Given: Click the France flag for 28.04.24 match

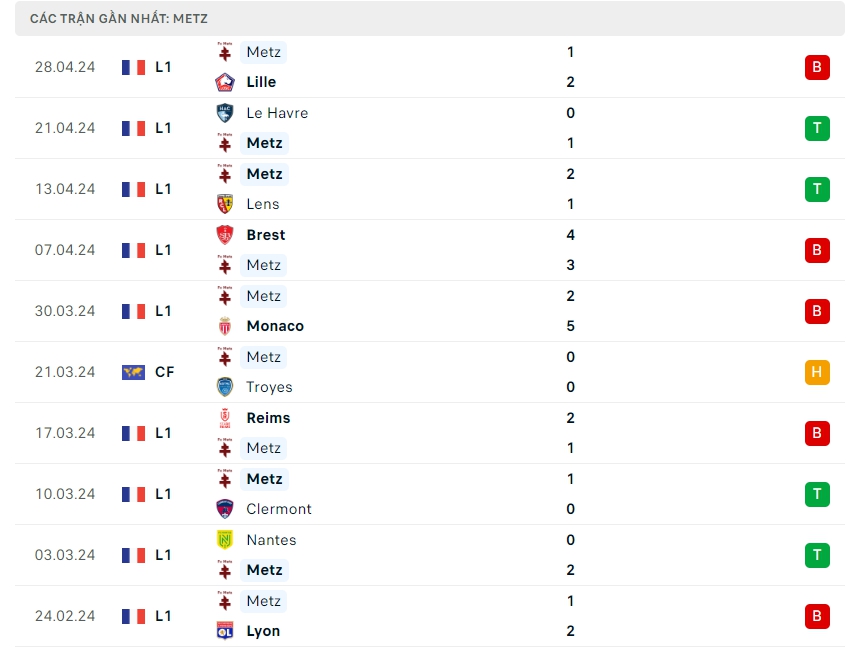Looking at the screenshot, I should [133, 67].
